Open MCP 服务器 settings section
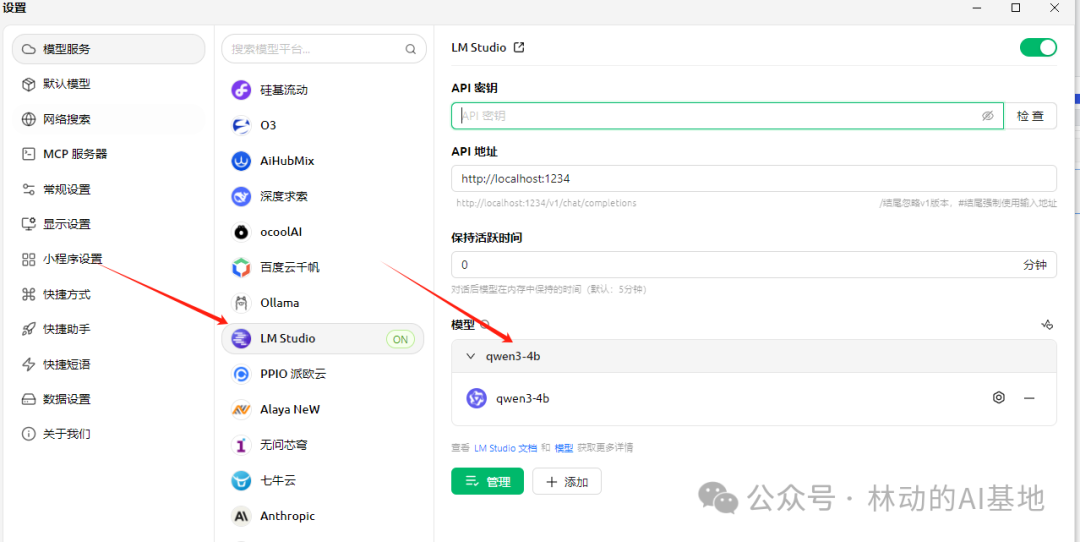The height and width of the screenshot is (542, 1080). [109, 154]
